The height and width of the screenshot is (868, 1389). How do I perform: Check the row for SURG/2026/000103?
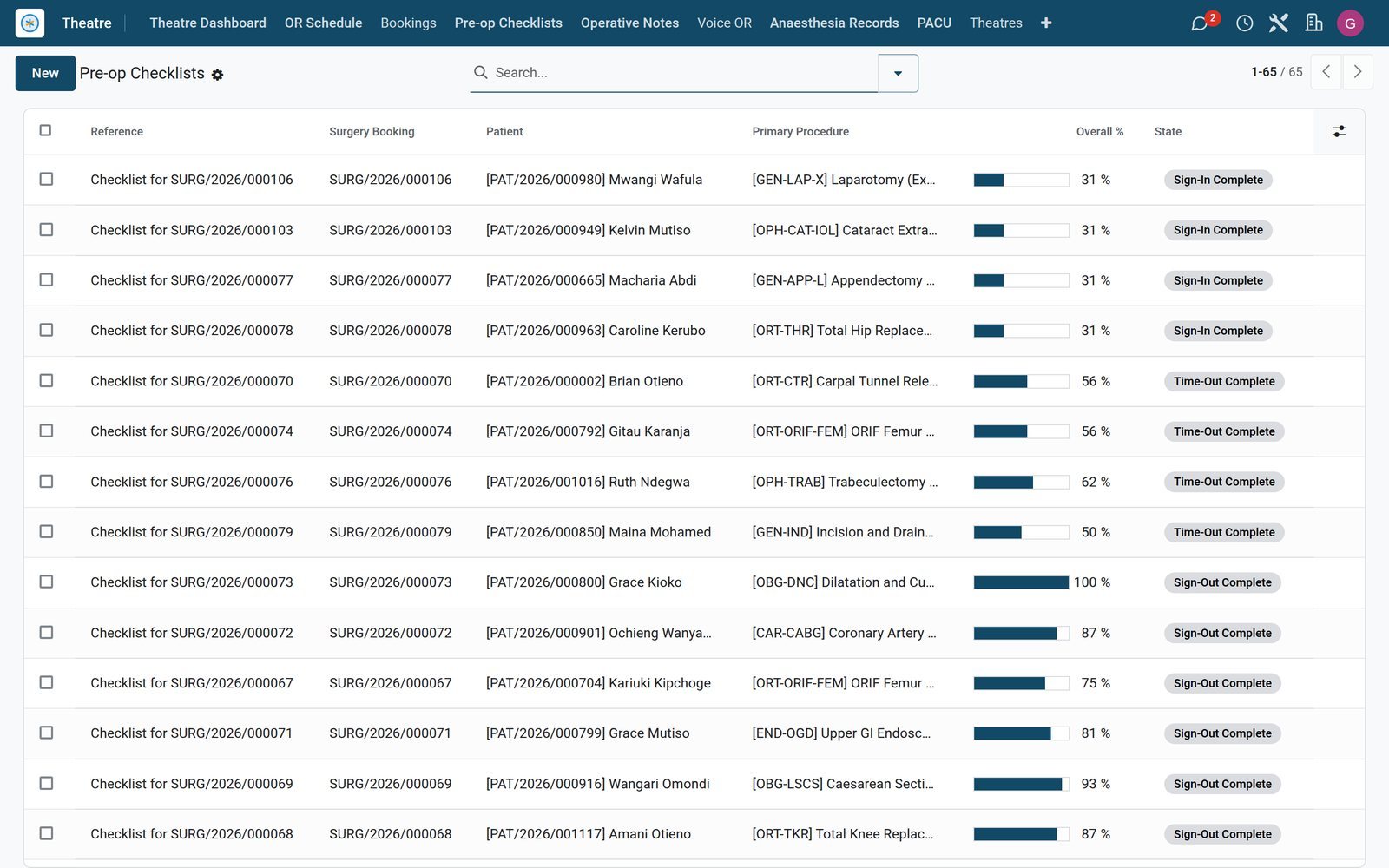click(46, 229)
